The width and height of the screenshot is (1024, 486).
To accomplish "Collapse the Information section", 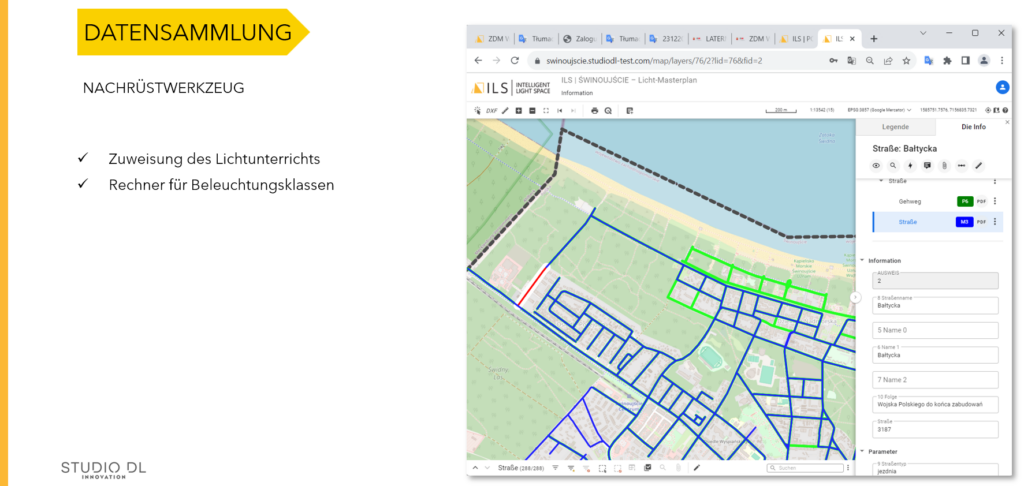I will pos(863,260).
